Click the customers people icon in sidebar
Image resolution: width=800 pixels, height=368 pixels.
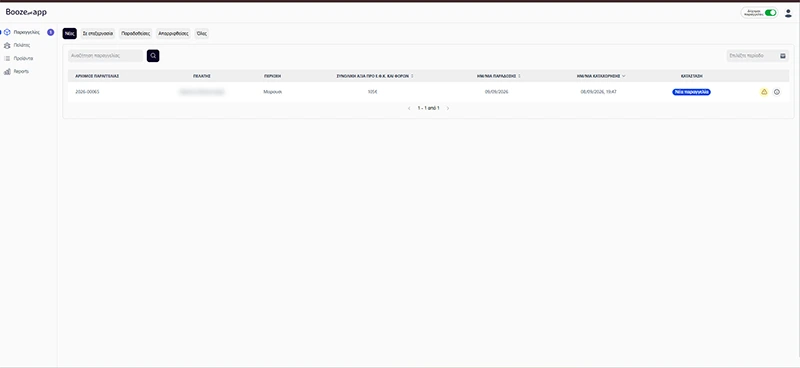pos(7,45)
